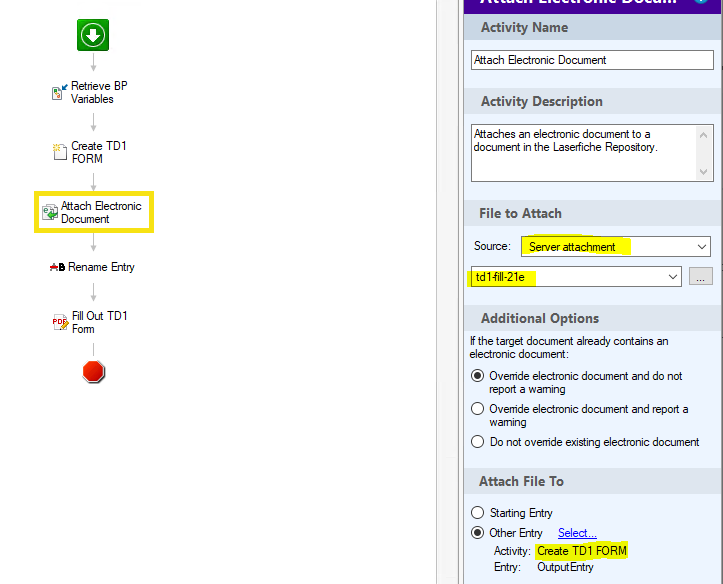This screenshot has width=723, height=584.
Task: Click the Fill Out TD1 Form PDF icon
Action: click(60, 322)
